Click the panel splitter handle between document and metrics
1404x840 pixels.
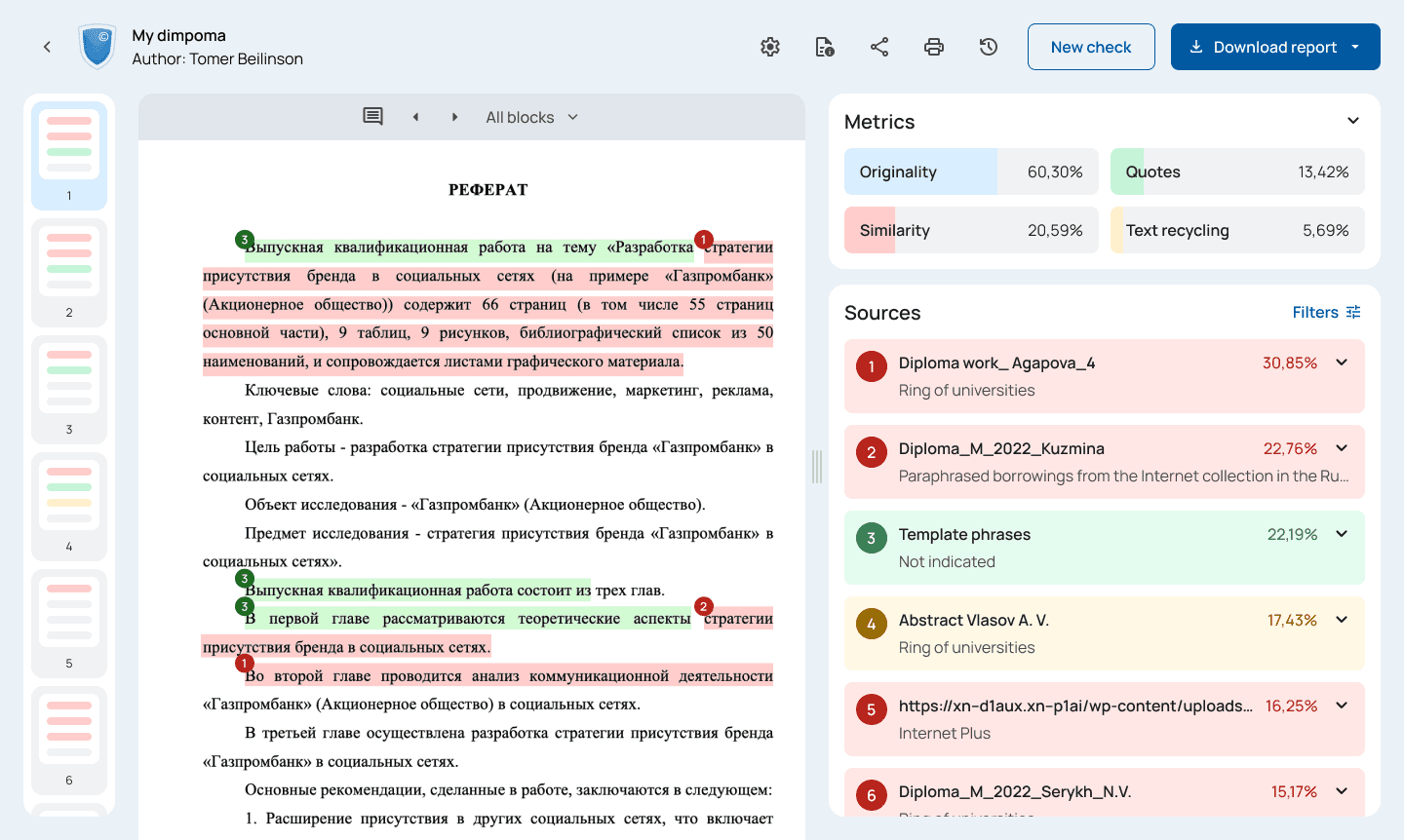click(x=817, y=467)
